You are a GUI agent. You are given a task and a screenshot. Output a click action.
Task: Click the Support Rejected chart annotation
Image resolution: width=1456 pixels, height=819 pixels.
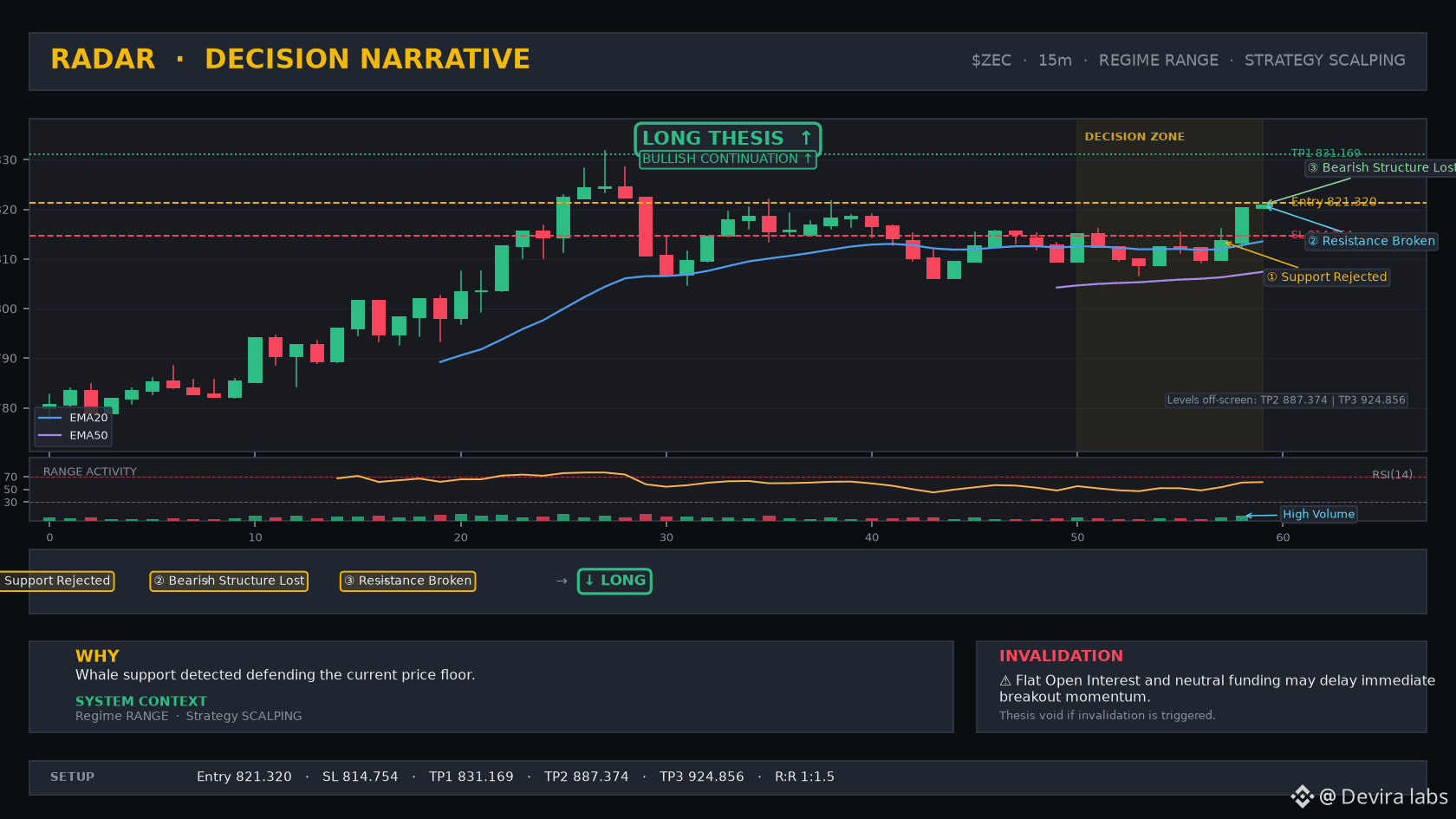[x=1326, y=276]
